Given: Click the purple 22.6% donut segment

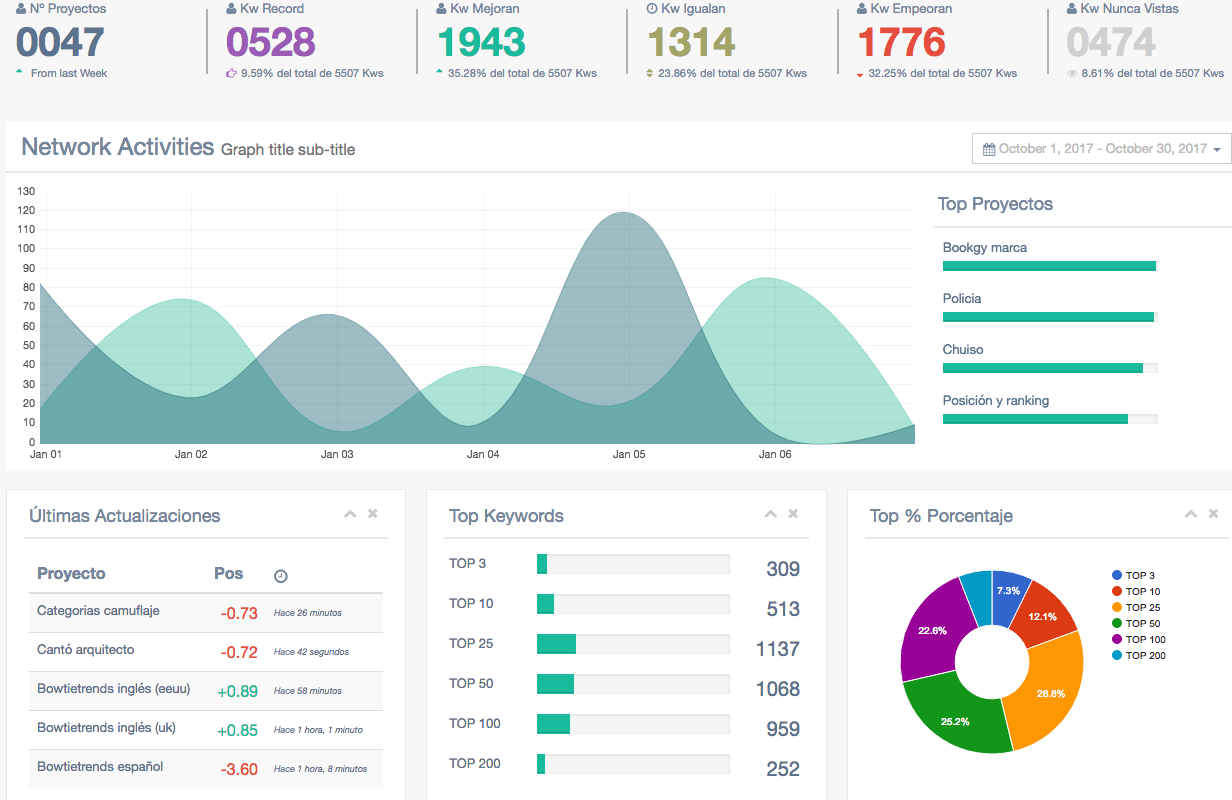Looking at the screenshot, I should pyautogui.click(x=930, y=630).
